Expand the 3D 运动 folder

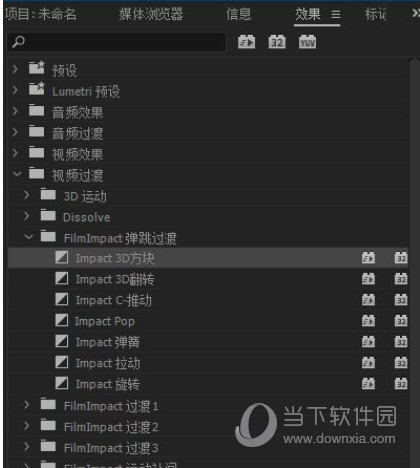pyautogui.click(x=27, y=195)
